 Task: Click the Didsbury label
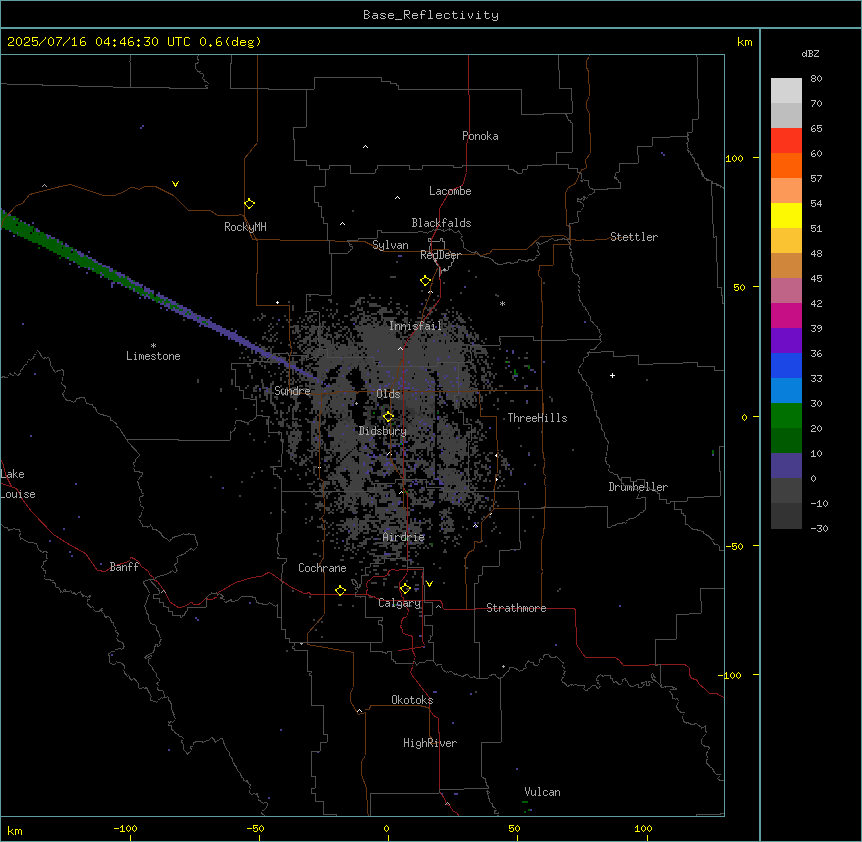tap(382, 431)
